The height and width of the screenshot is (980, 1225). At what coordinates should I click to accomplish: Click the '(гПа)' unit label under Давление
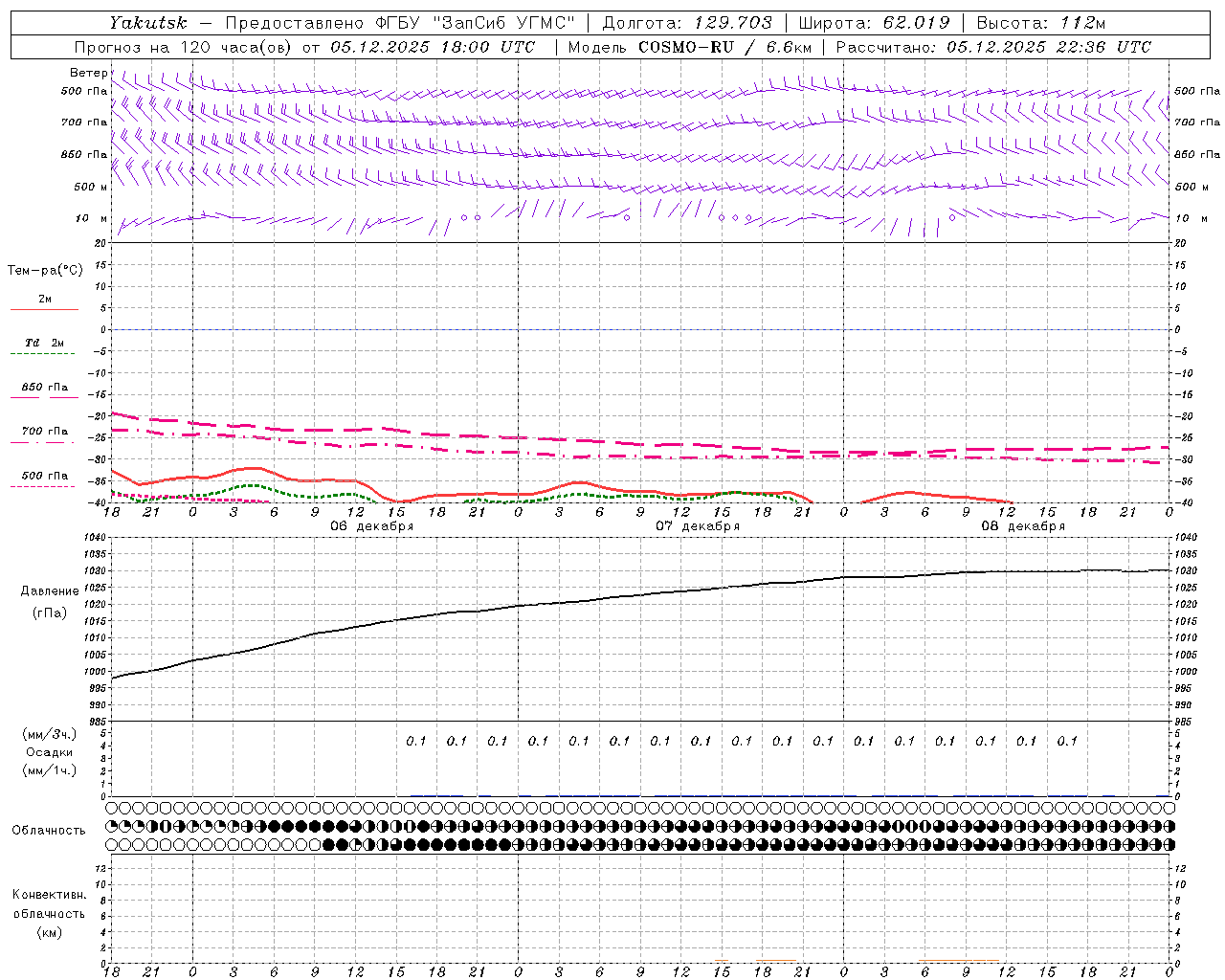pyautogui.click(x=50, y=612)
